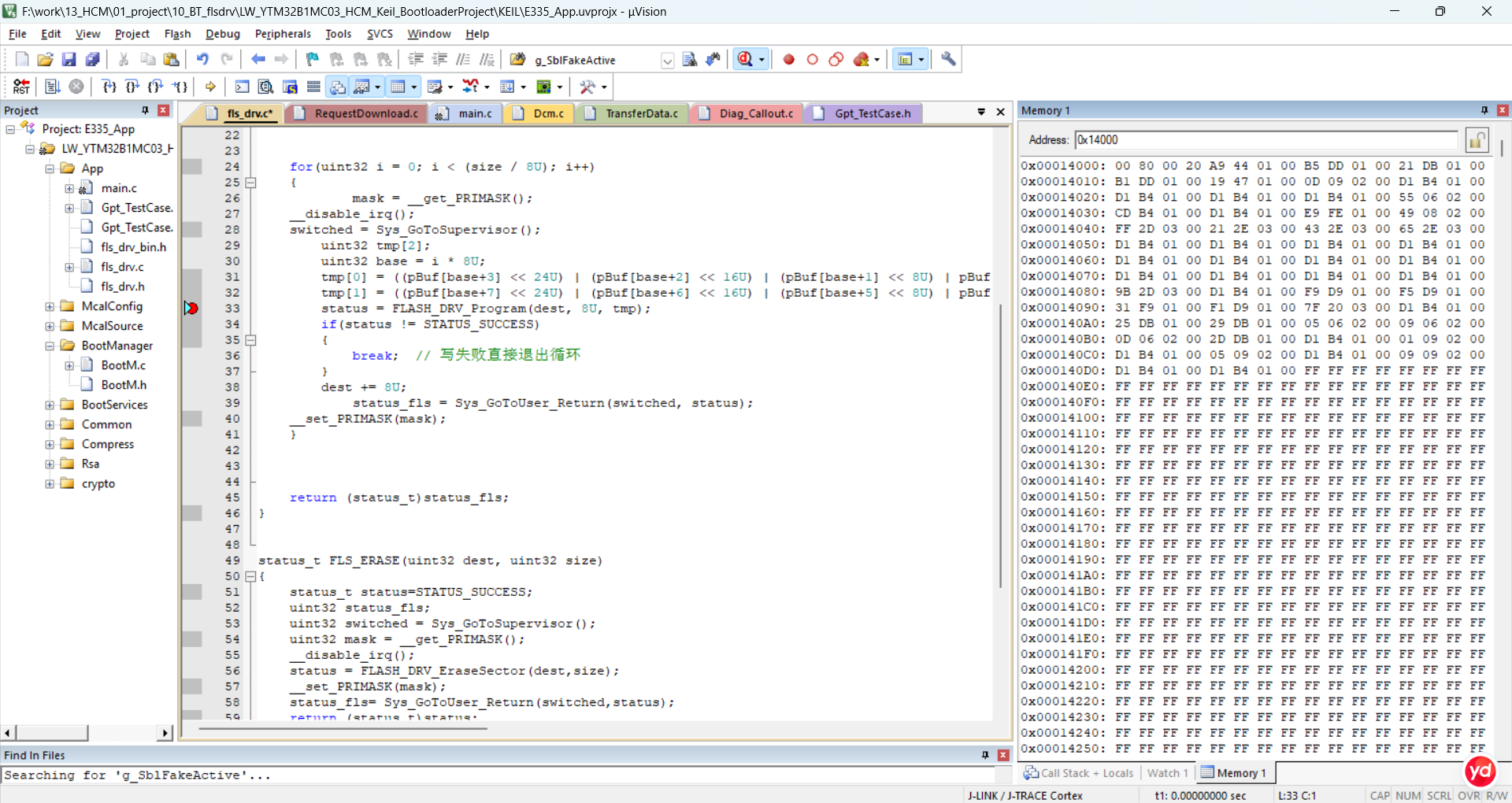Click the Save All icon
This screenshot has width=1512, height=803.
(x=93, y=59)
